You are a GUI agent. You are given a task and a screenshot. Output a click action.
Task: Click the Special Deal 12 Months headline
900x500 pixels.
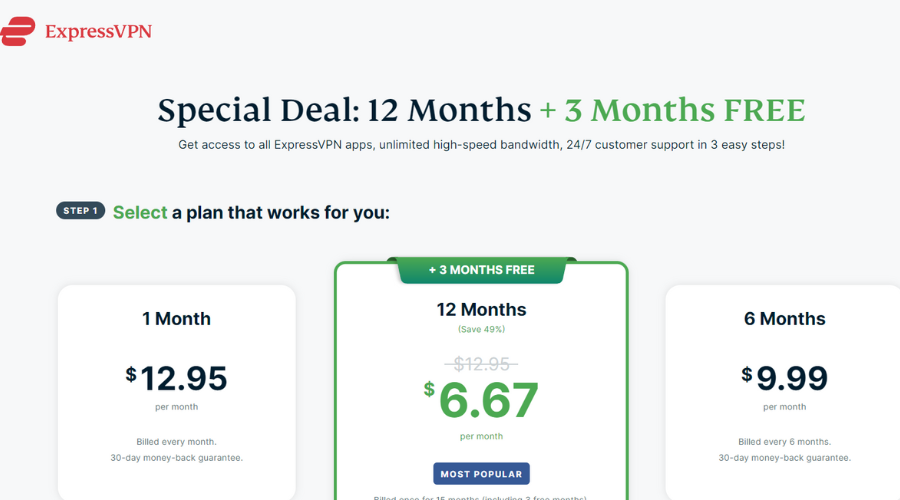click(x=344, y=110)
